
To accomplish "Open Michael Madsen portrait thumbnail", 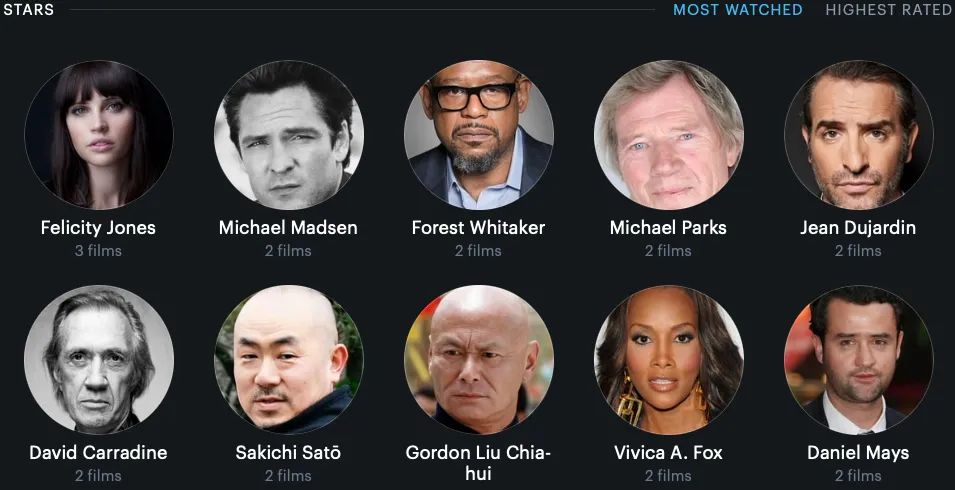I will [289, 135].
